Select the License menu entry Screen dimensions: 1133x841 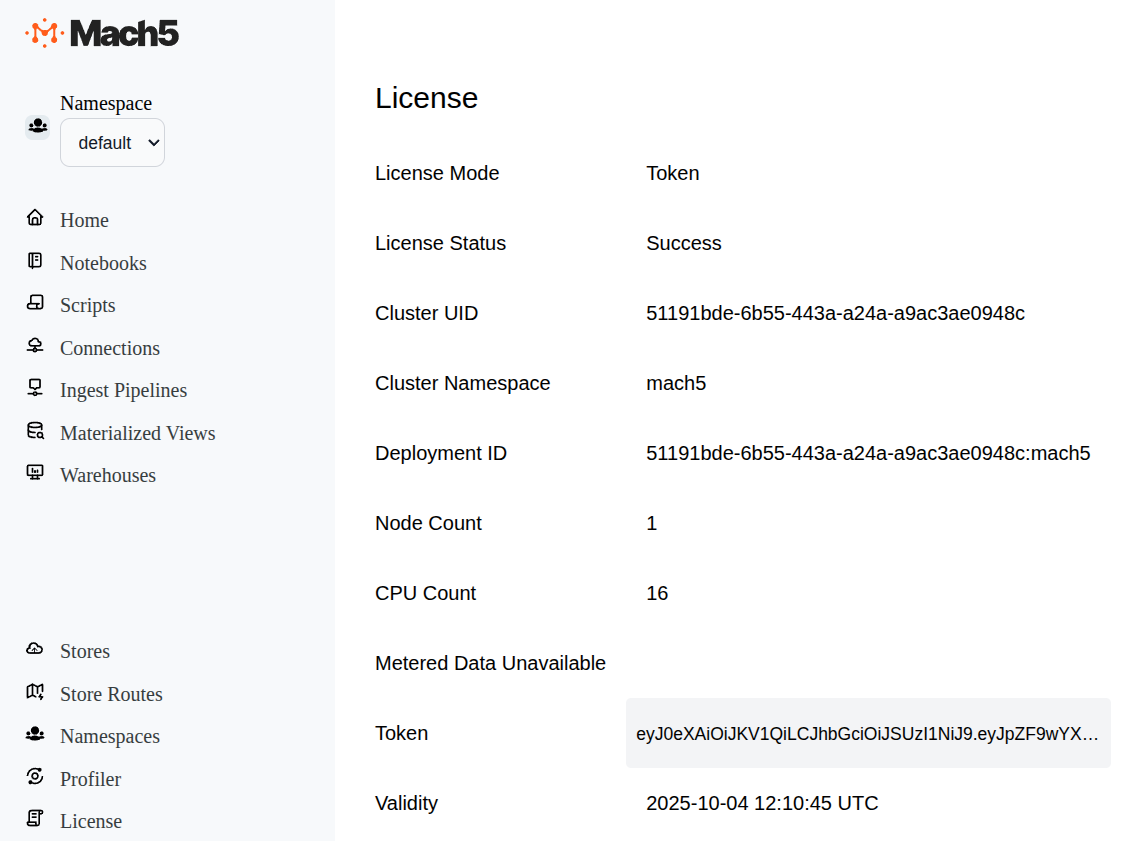point(90,821)
